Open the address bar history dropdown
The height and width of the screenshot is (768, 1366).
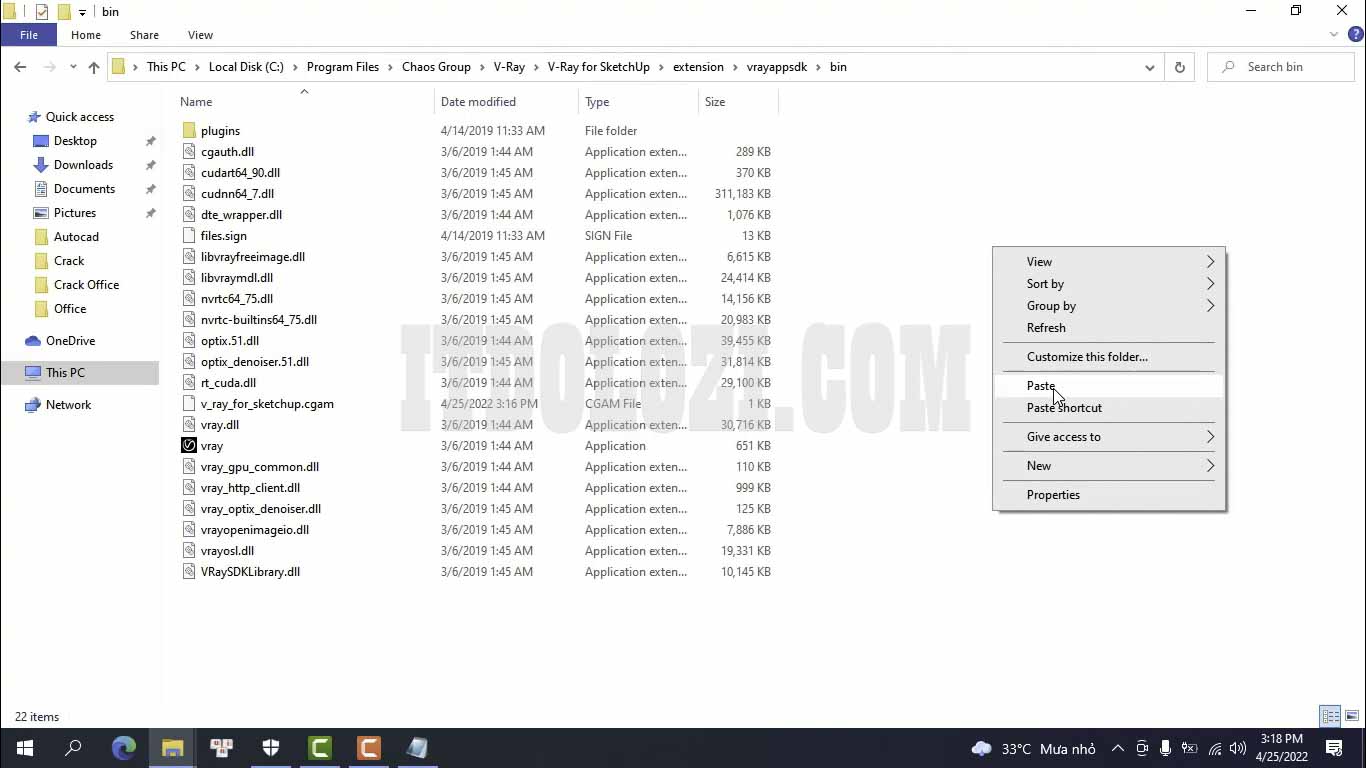(1149, 67)
